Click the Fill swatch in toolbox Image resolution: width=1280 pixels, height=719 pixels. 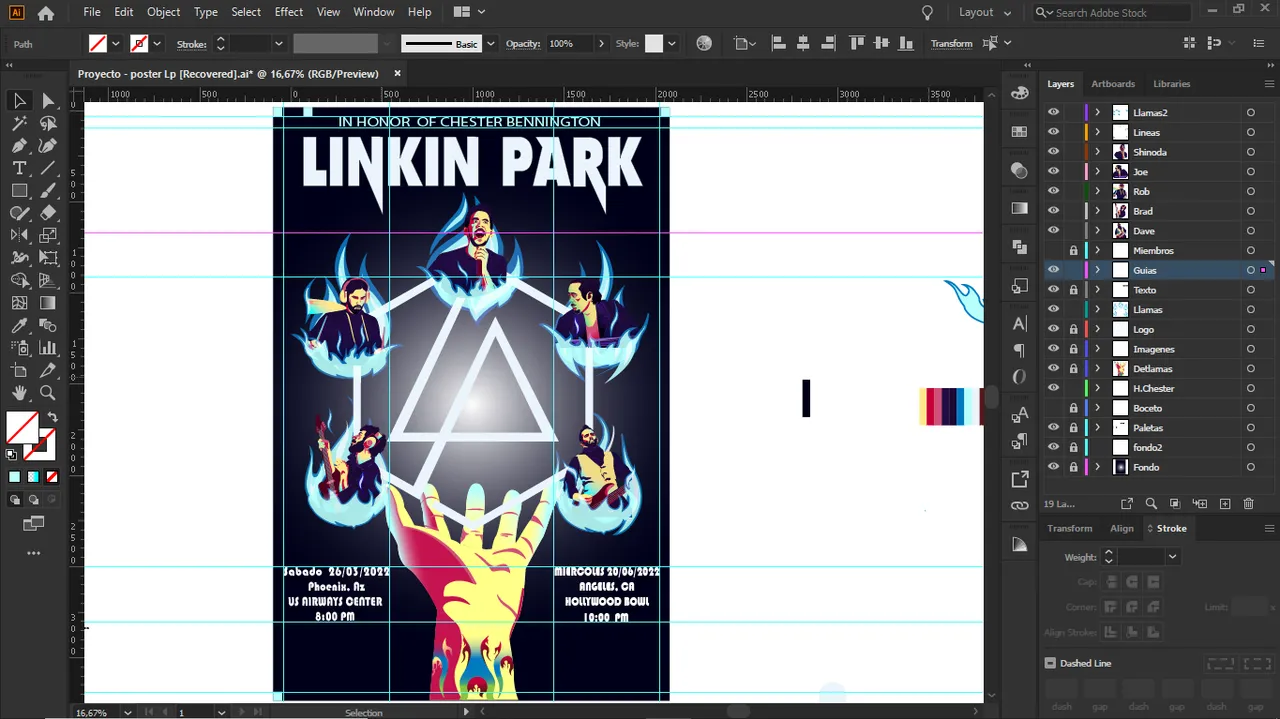click(23, 427)
